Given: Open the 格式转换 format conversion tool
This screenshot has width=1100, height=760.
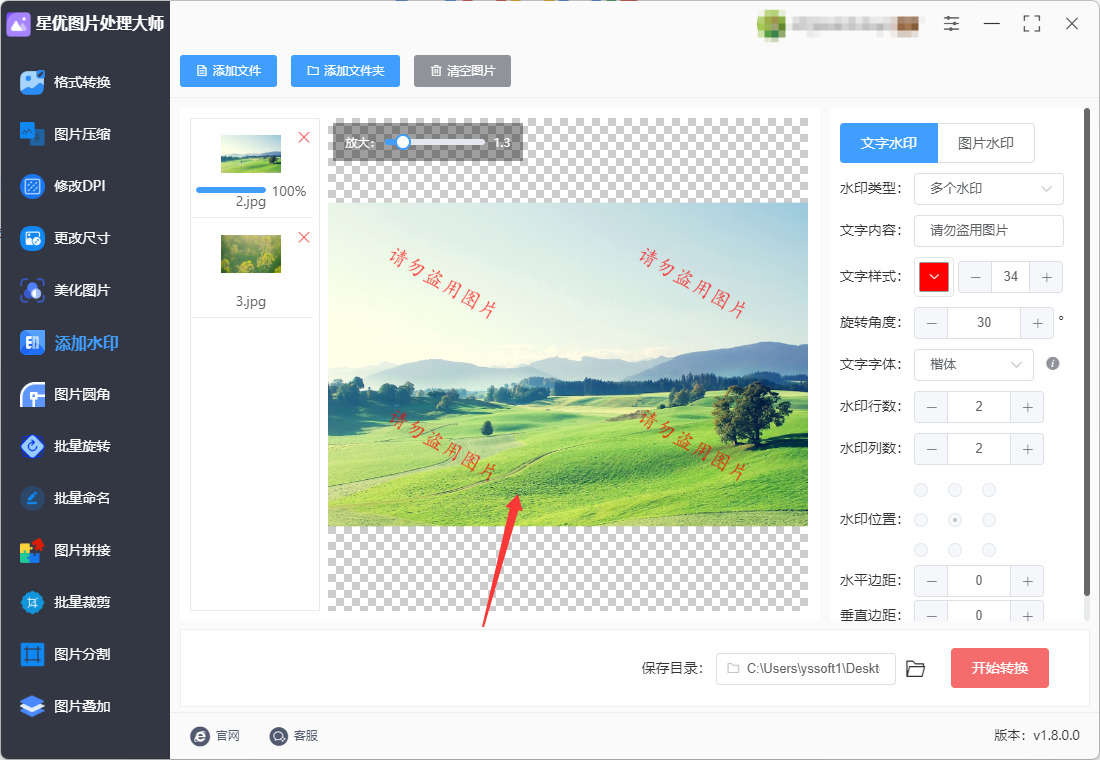Looking at the screenshot, I should pos(65,82).
